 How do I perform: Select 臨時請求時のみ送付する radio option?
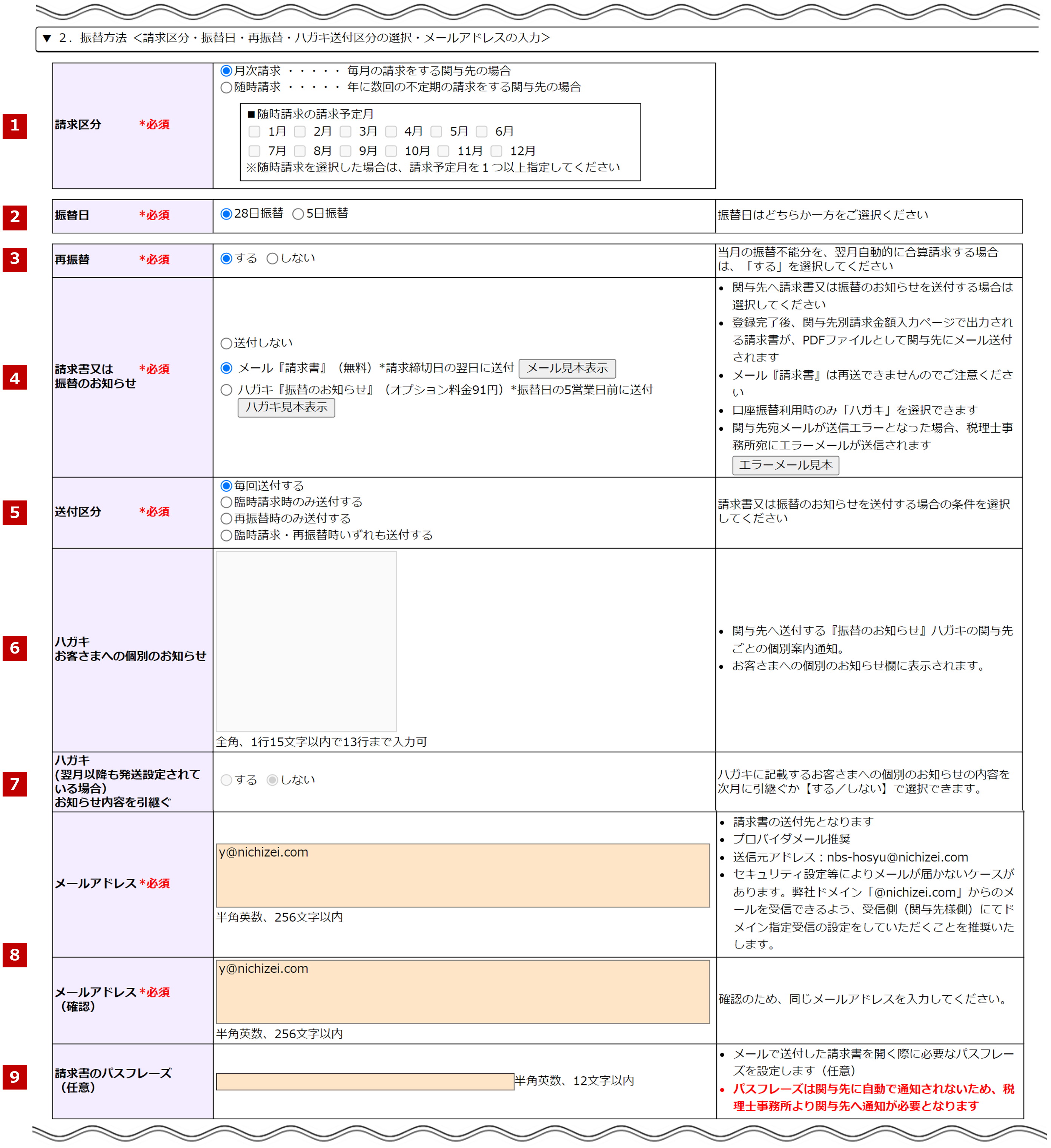(x=226, y=502)
